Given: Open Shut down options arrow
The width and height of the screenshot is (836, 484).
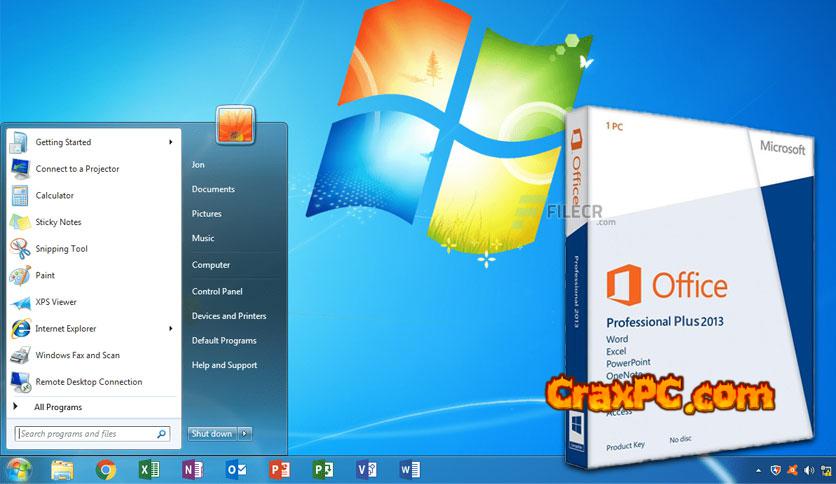Looking at the screenshot, I should (245, 434).
